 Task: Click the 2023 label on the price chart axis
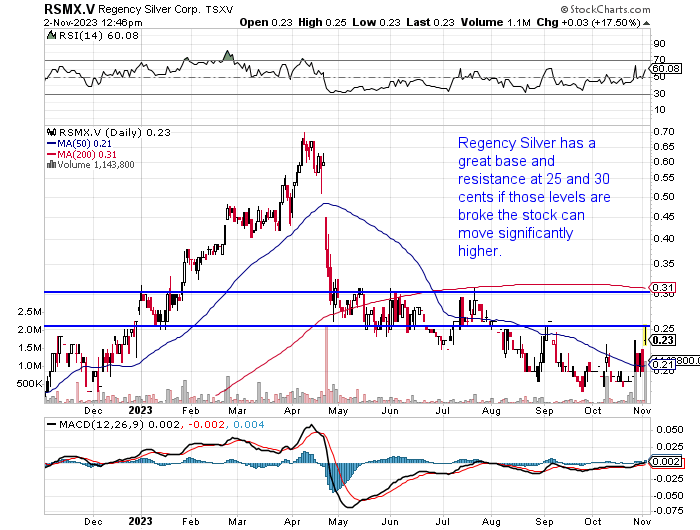141,410
